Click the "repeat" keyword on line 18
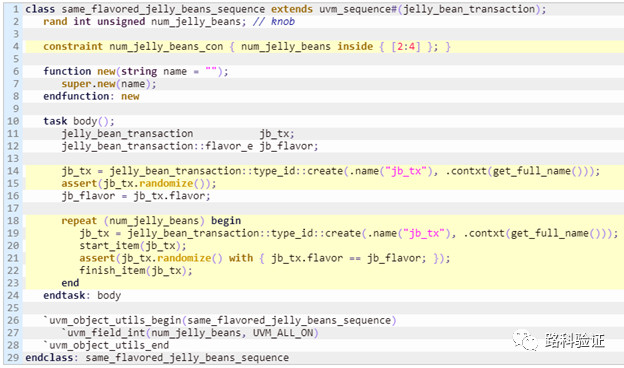This screenshot has width=624, height=368. point(79,221)
